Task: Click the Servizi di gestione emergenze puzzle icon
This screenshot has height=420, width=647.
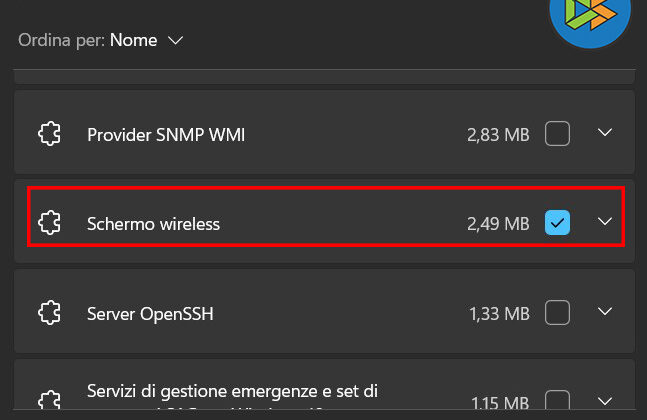Action: tap(50, 400)
